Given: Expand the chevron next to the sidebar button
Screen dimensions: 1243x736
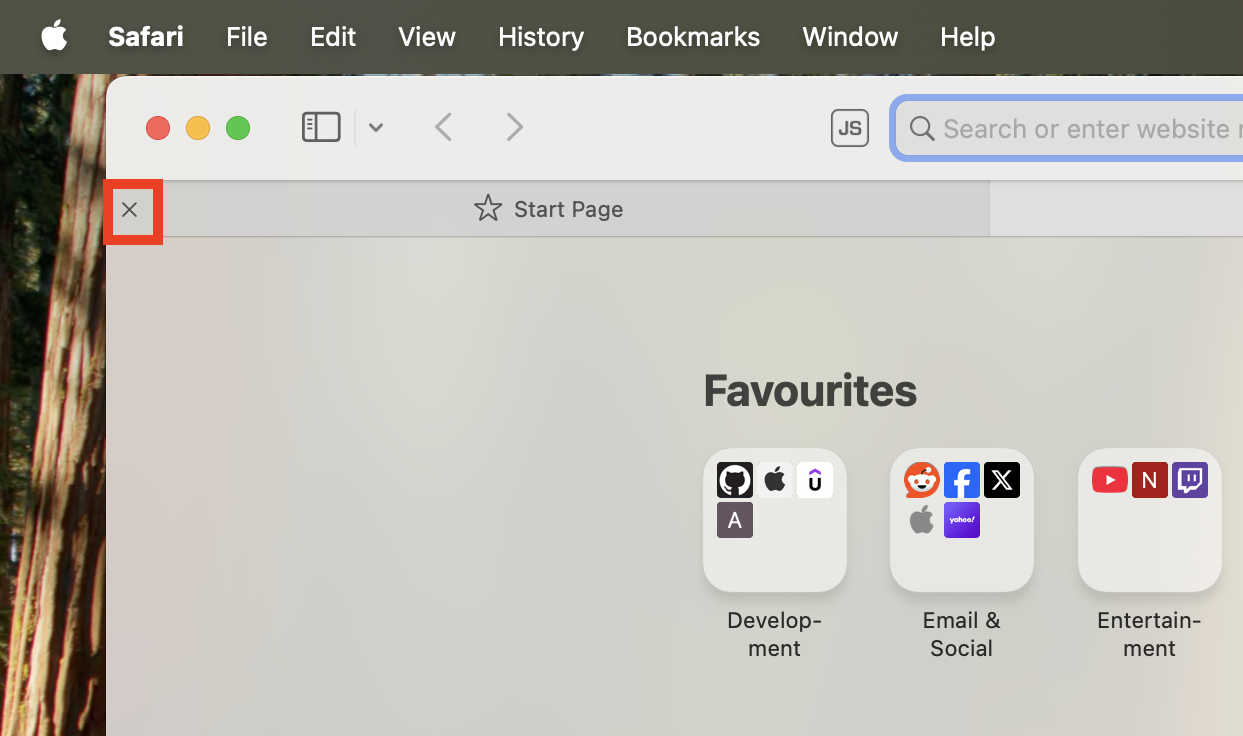Looking at the screenshot, I should coord(375,127).
